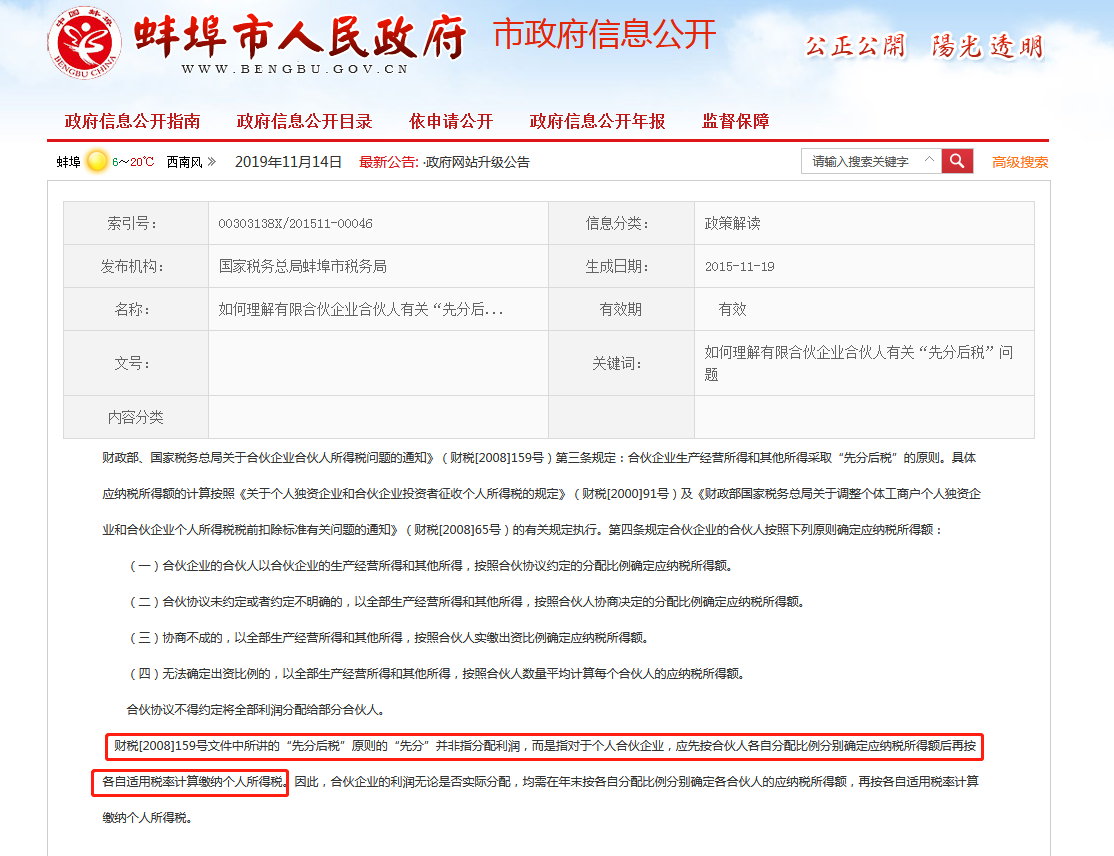Click the 政策解读 category value

(x=732, y=223)
